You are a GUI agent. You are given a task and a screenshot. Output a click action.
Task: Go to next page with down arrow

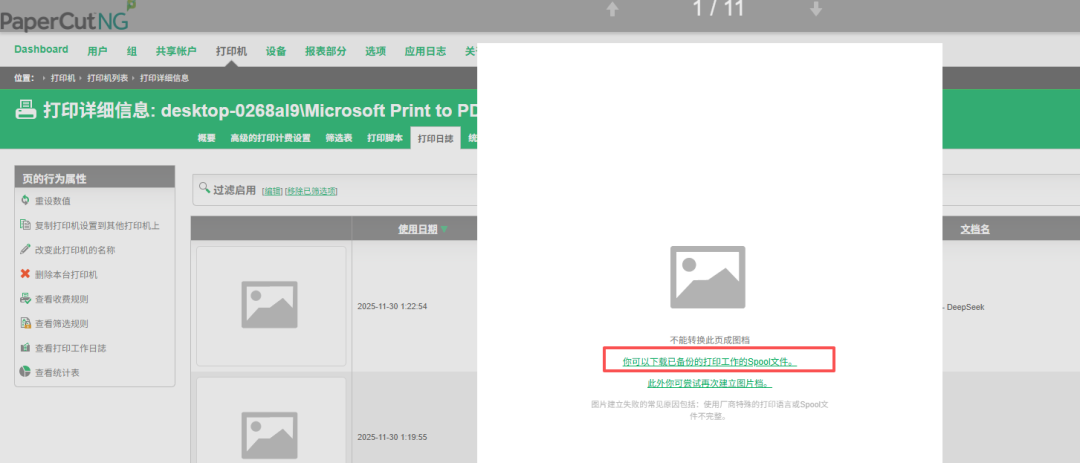pos(816,10)
